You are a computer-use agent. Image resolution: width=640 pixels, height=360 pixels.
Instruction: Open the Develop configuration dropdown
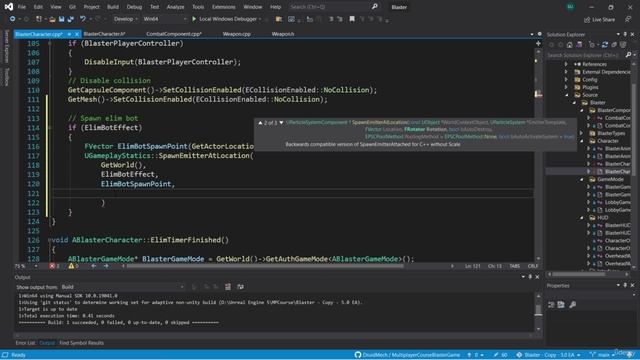coord(125,19)
